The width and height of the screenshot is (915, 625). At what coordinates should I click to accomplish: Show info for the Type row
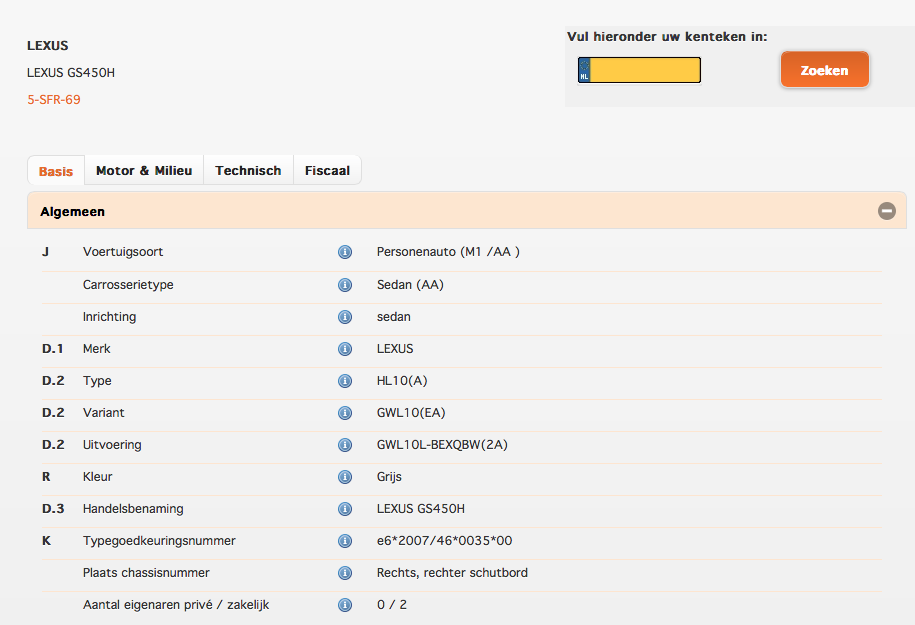[x=345, y=381]
